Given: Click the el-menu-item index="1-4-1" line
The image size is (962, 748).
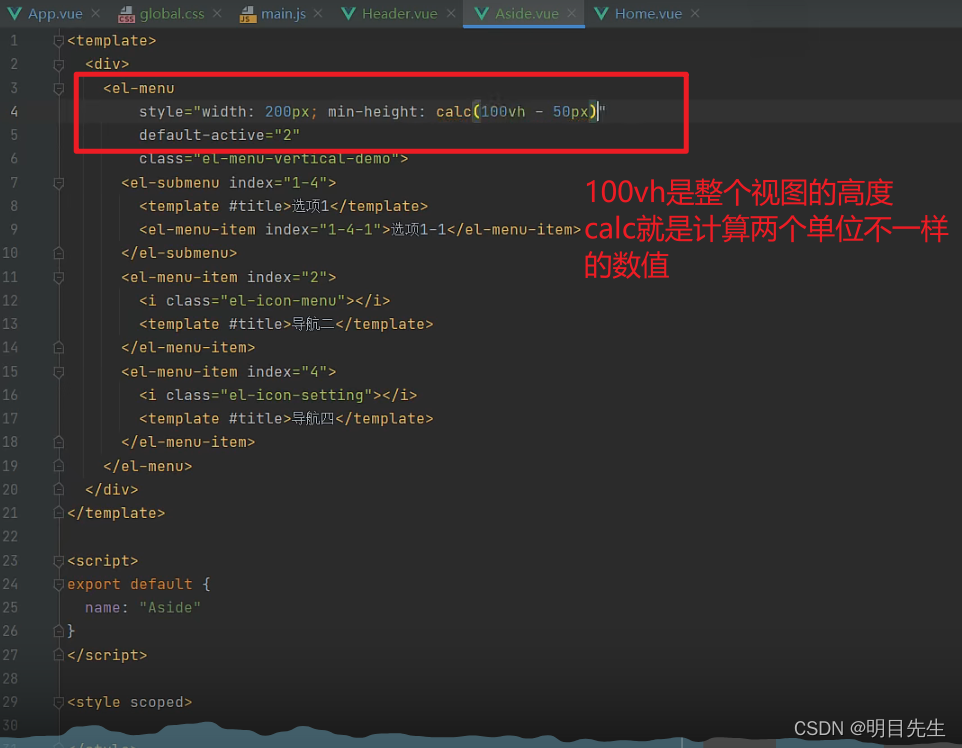Looking at the screenshot, I should (360, 229).
